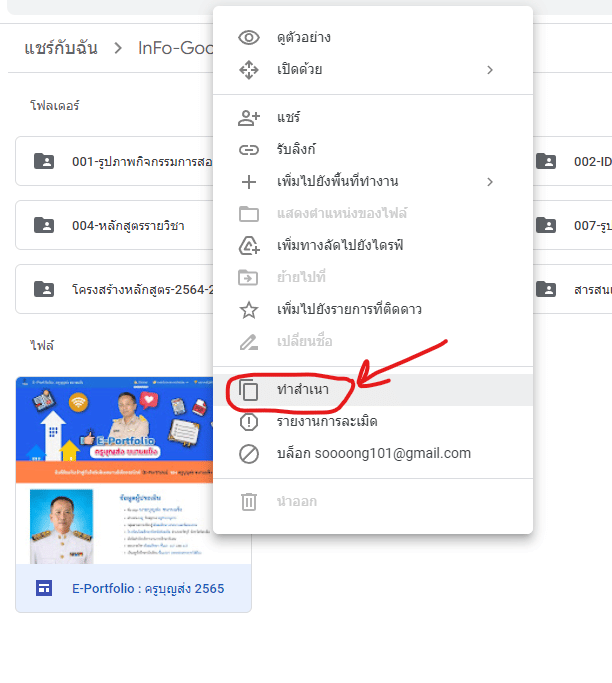The image size is (612, 683).
Task: Click the share person-plus icon
Action: pos(249,118)
